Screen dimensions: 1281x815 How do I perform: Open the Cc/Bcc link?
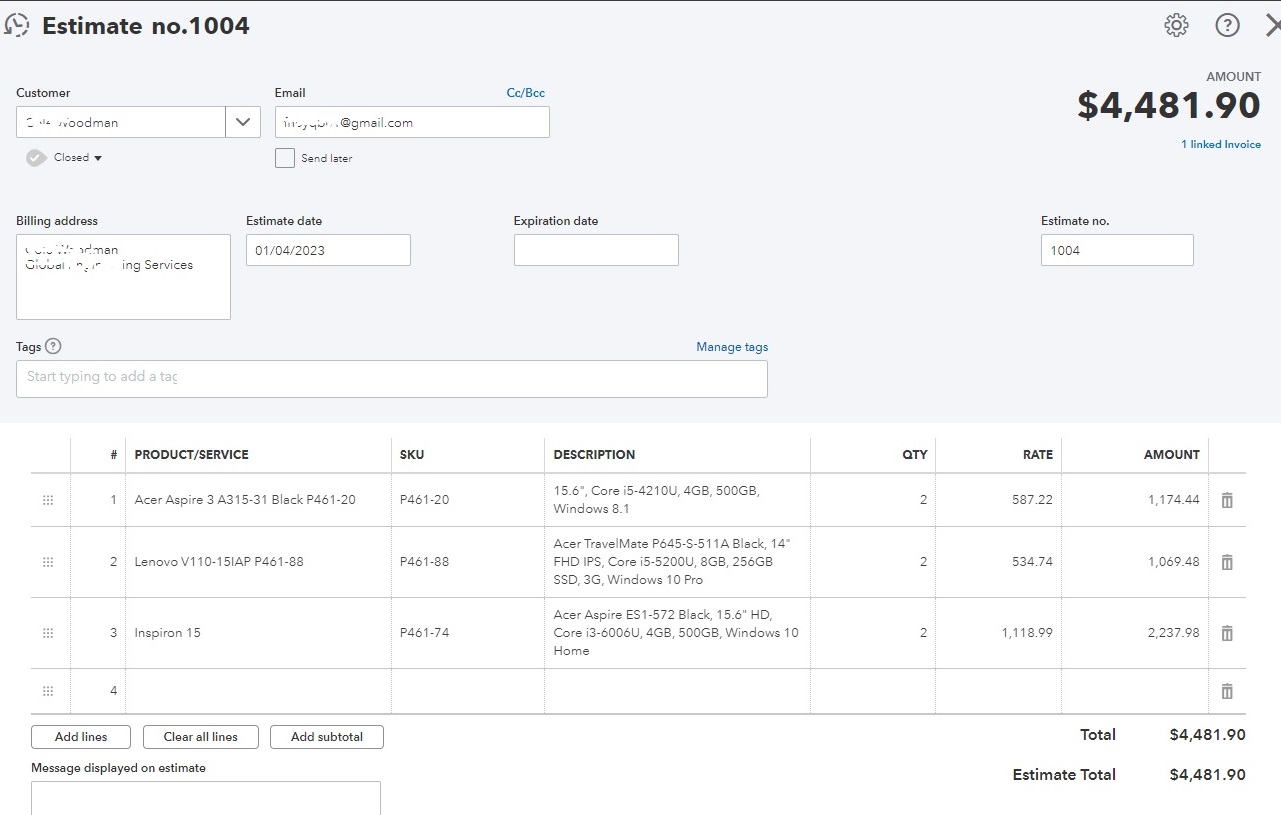coord(526,93)
